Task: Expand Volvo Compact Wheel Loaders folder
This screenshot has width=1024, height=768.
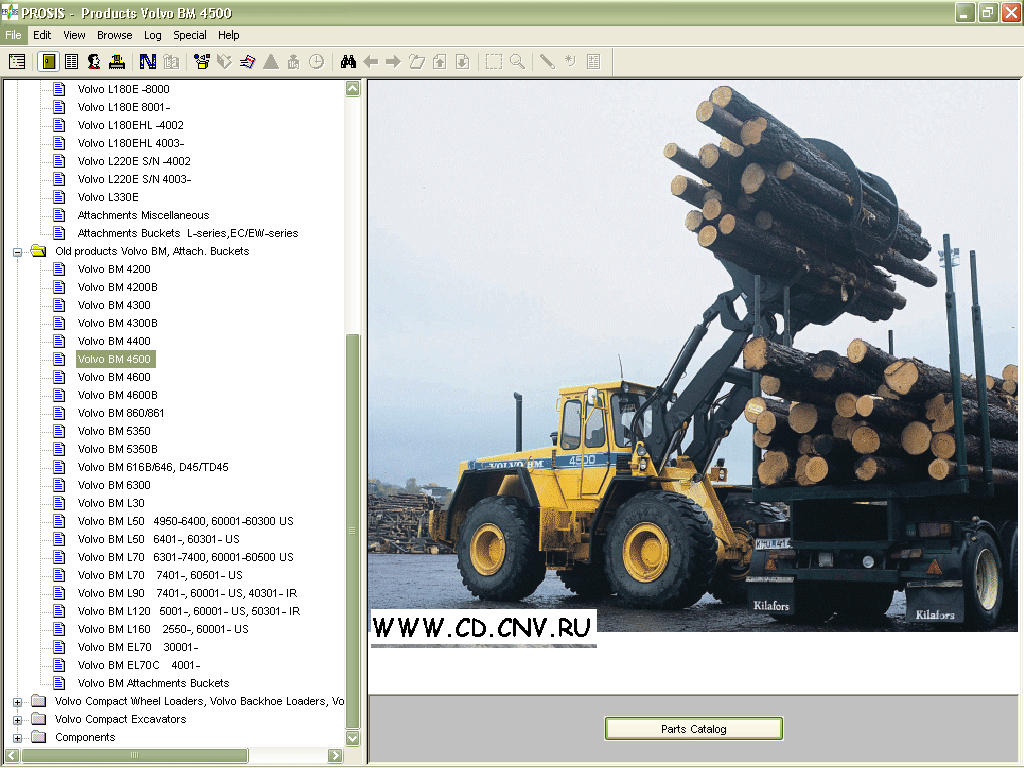Action: coord(18,702)
